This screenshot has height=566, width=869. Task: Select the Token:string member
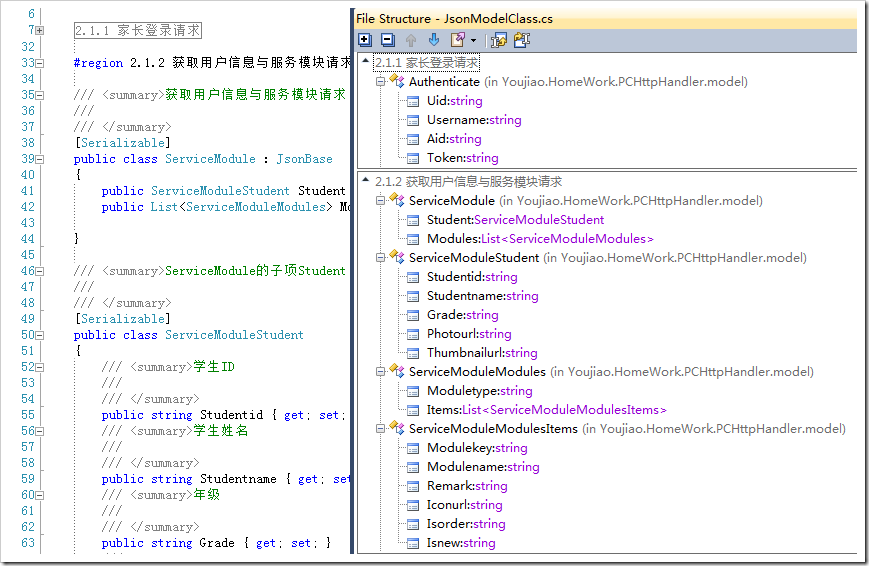[462, 158]
